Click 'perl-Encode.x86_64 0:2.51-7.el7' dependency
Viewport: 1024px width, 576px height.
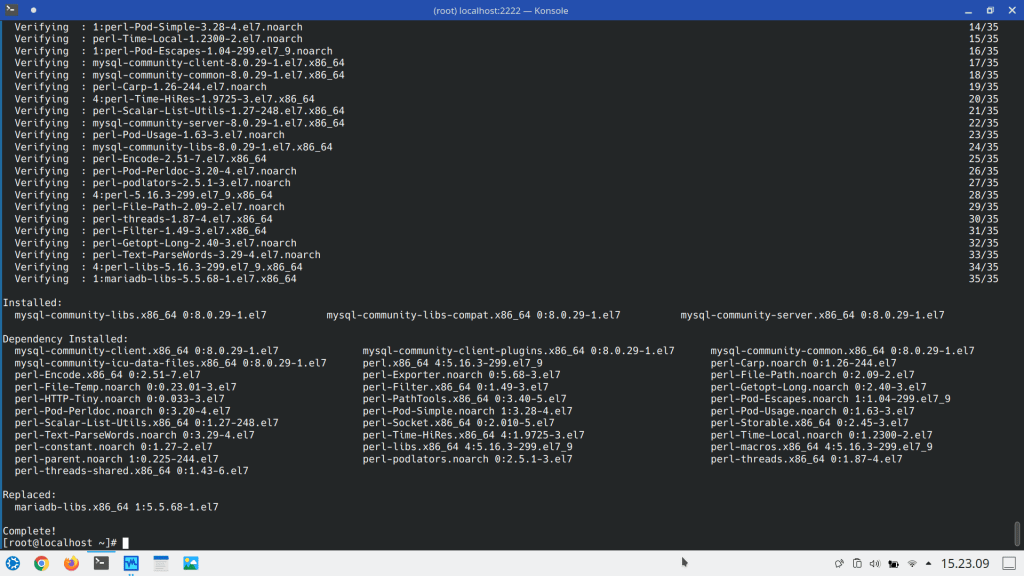click(107, 375)
